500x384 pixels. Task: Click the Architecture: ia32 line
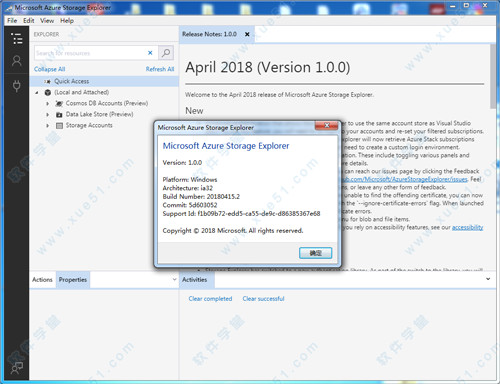coord(188,188)
